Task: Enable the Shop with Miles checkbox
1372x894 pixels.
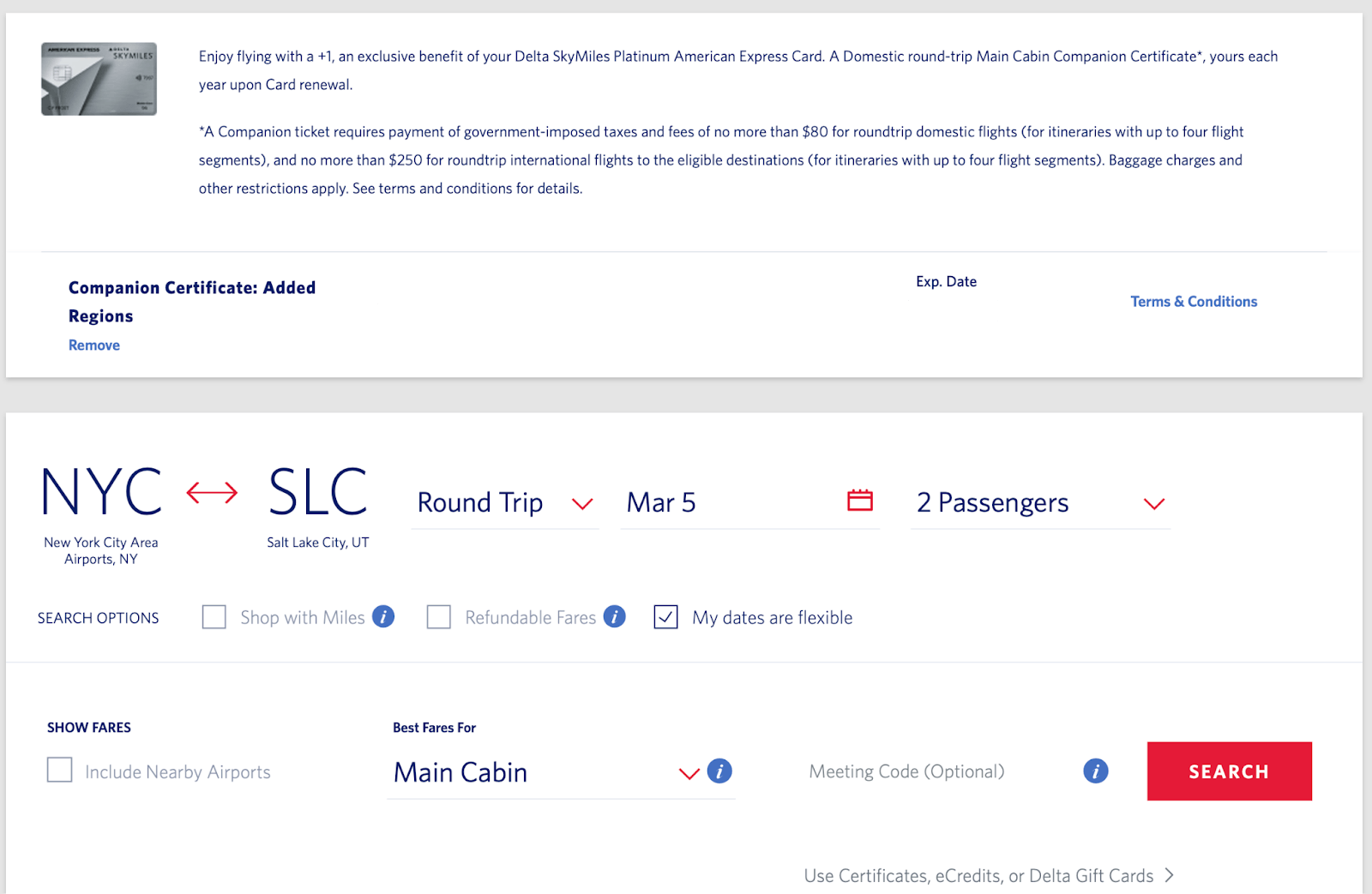Action: 214,617
